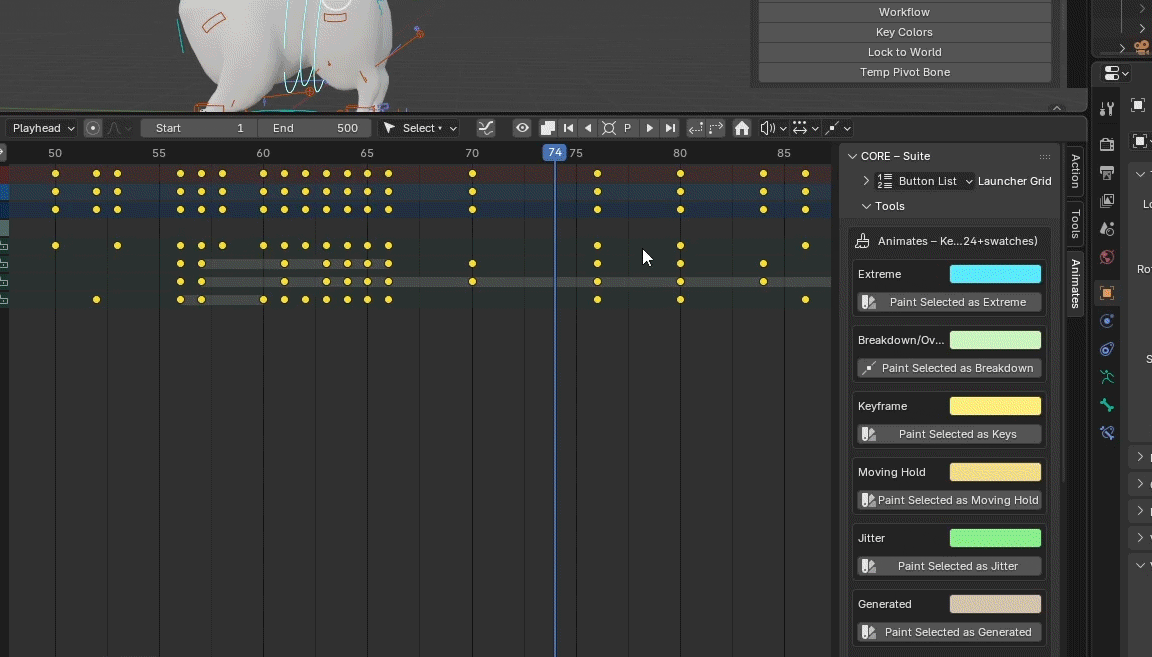Open the Render properties tab
Screen dimensions: 1152x657
point(1107,145)
